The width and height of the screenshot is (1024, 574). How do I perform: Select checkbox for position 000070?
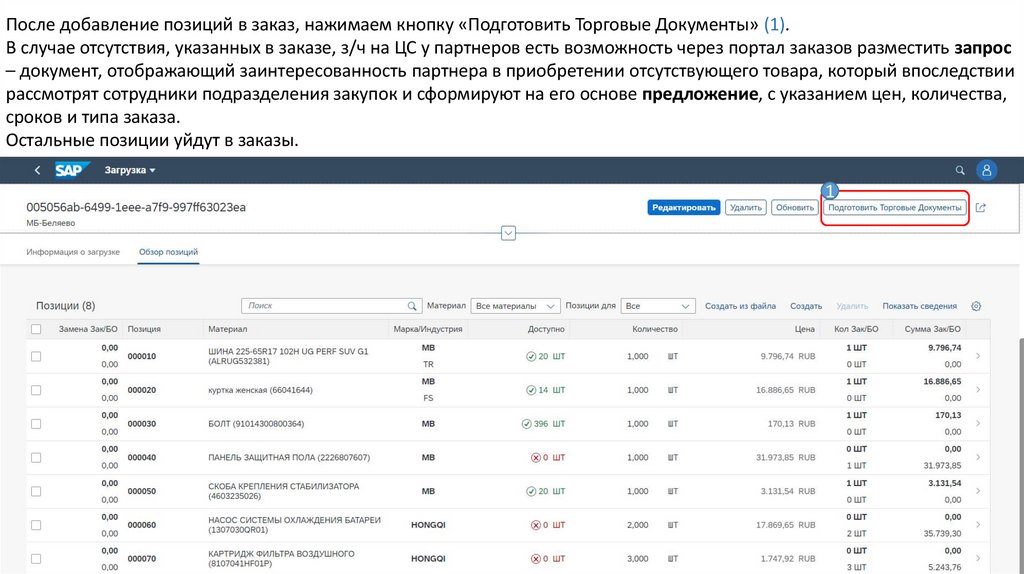pos(36,559)
